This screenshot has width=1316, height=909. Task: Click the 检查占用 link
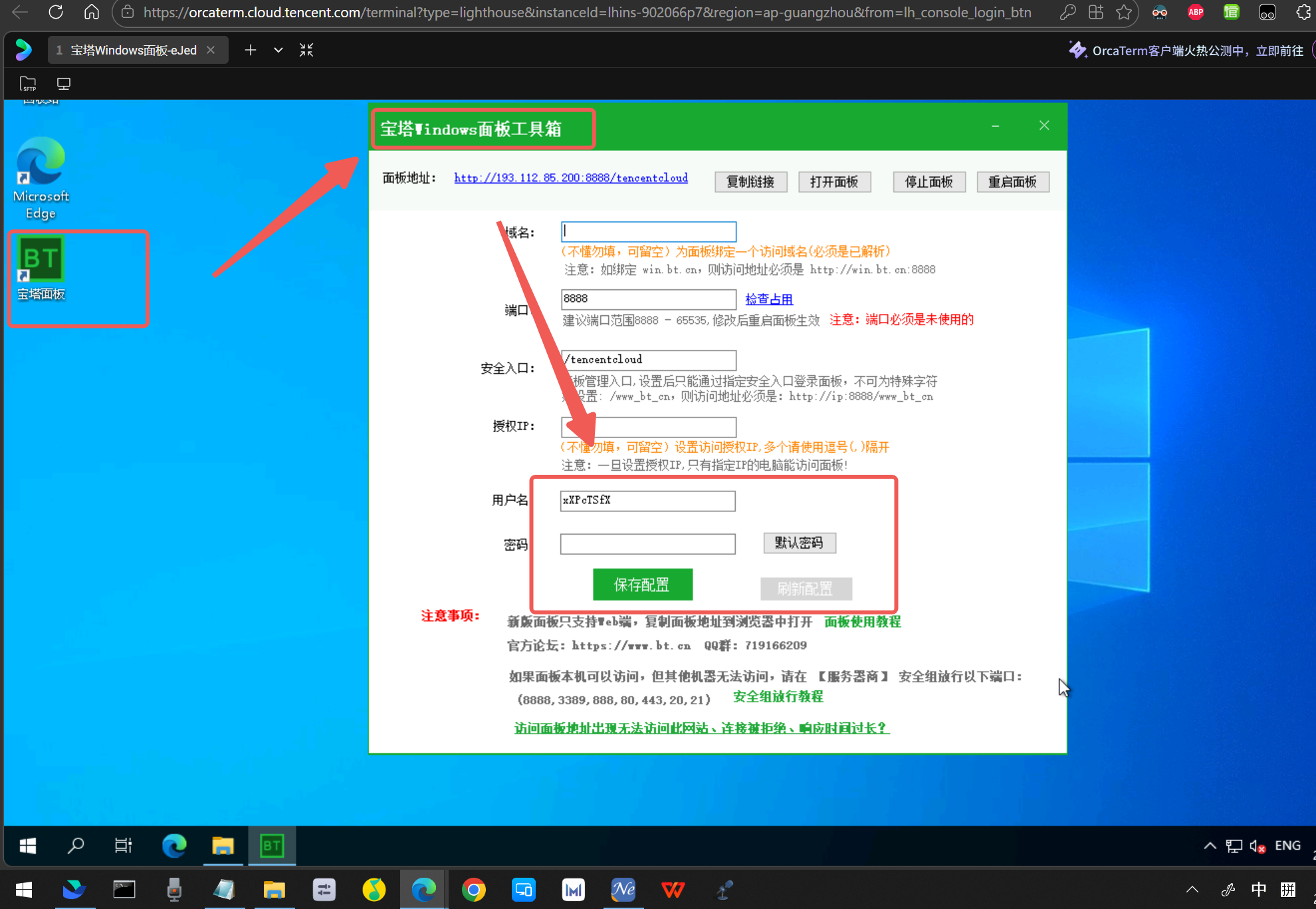tap(769, 299)
